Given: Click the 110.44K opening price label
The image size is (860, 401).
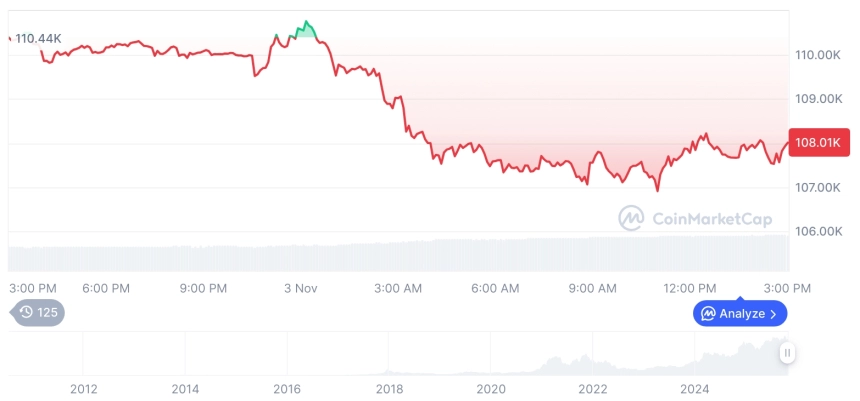Looking at the screenshot, I should (x=40, y=38).
